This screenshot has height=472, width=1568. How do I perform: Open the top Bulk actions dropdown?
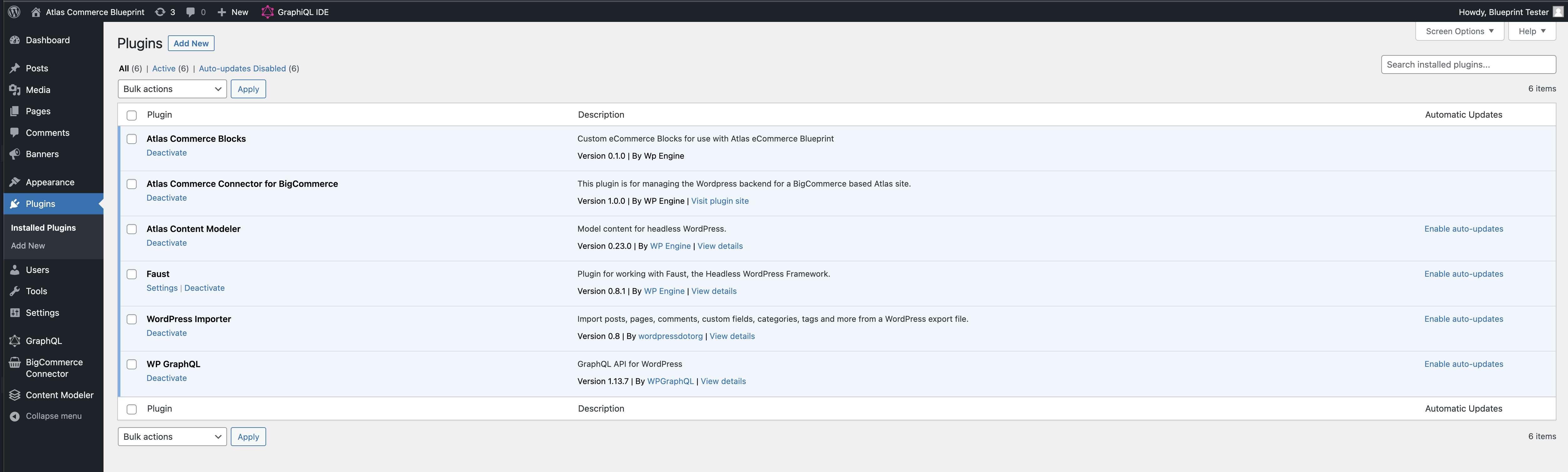[x=172, y=89]
